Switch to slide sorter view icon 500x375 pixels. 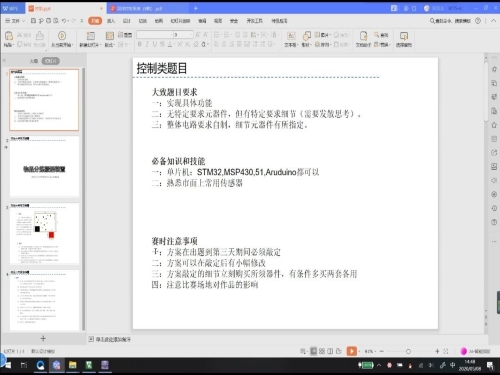click(322, 351)
